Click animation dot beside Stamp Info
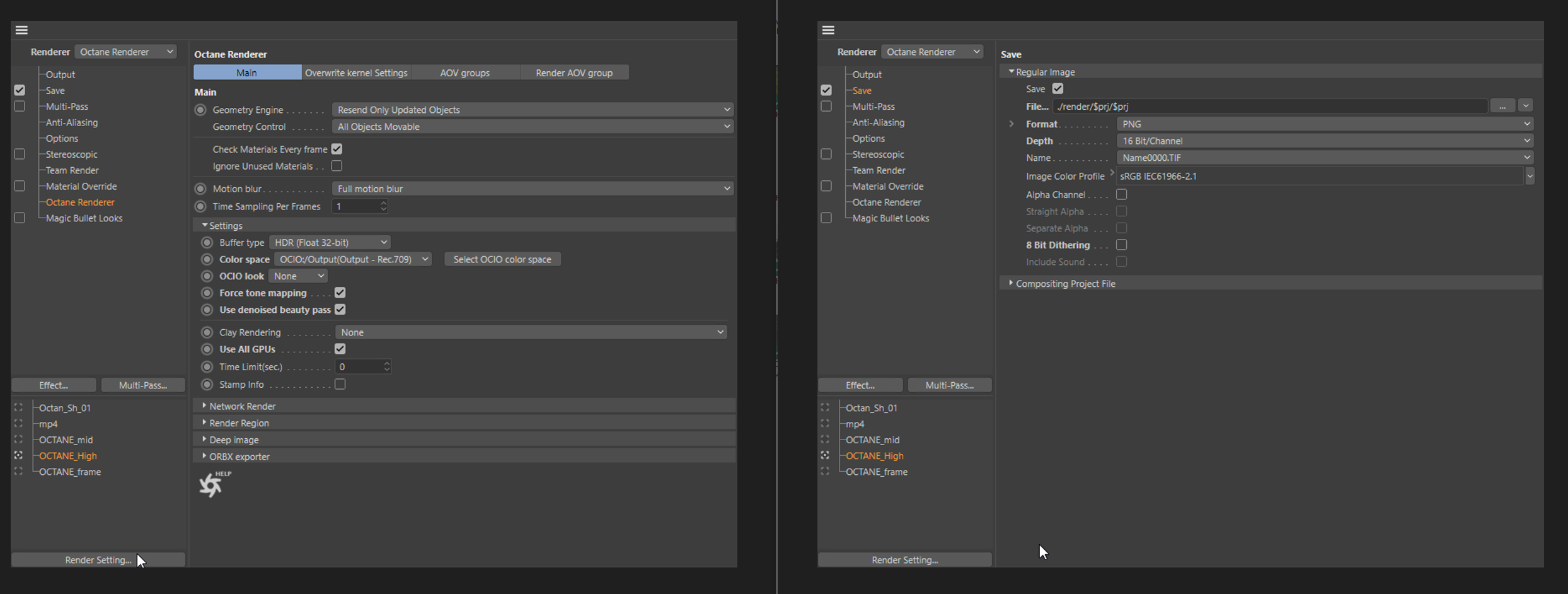Viewport: 1568px width, 594px height. [207, 385]
